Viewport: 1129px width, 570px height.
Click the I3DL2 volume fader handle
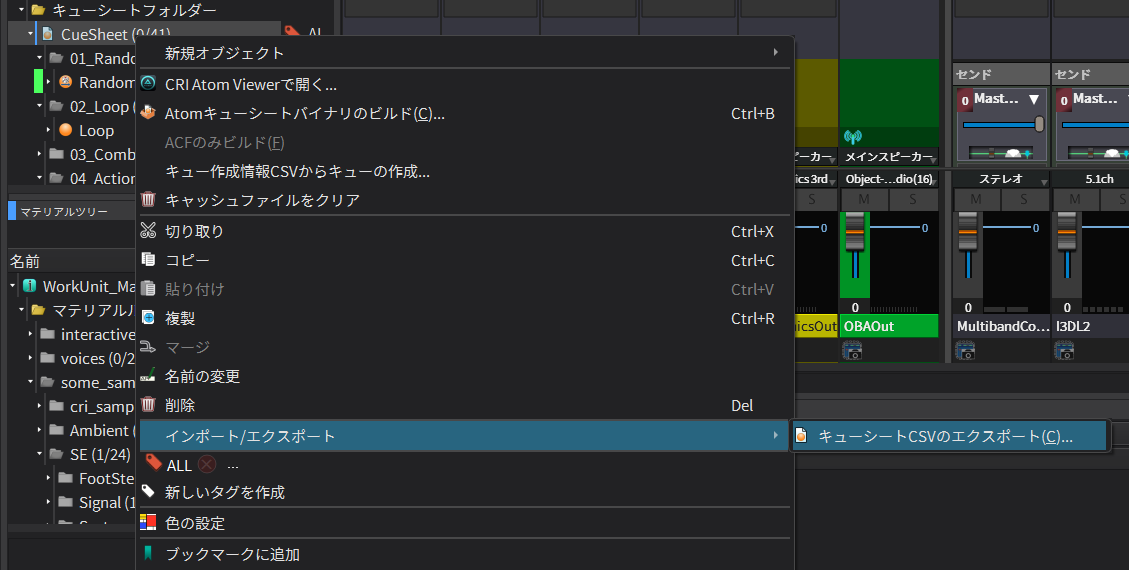tap(1067, 232)
